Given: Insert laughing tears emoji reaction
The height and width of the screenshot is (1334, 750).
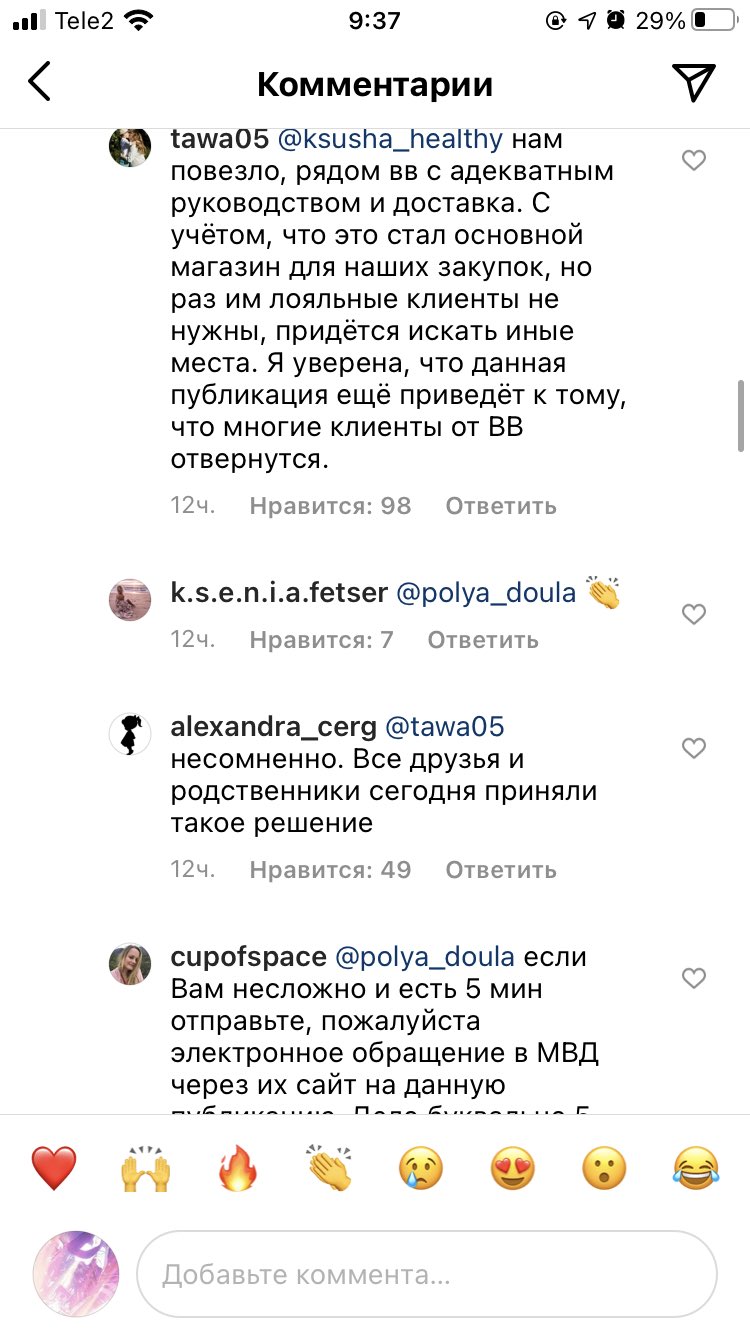Looking at the screenshot, I should point(696,1166).
